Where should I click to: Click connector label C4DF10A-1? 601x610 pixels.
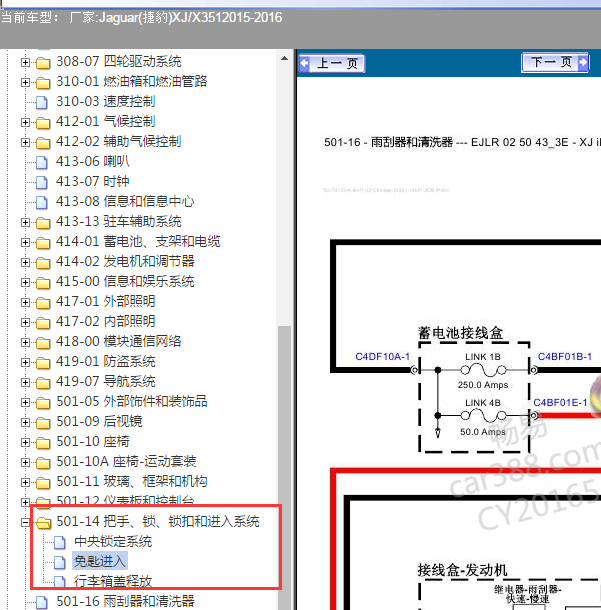(382, 356)
